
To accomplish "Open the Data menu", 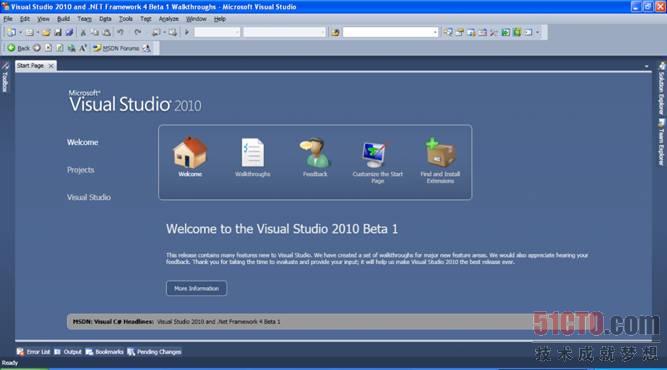I will pyautogui.click(x=105, y=19).
